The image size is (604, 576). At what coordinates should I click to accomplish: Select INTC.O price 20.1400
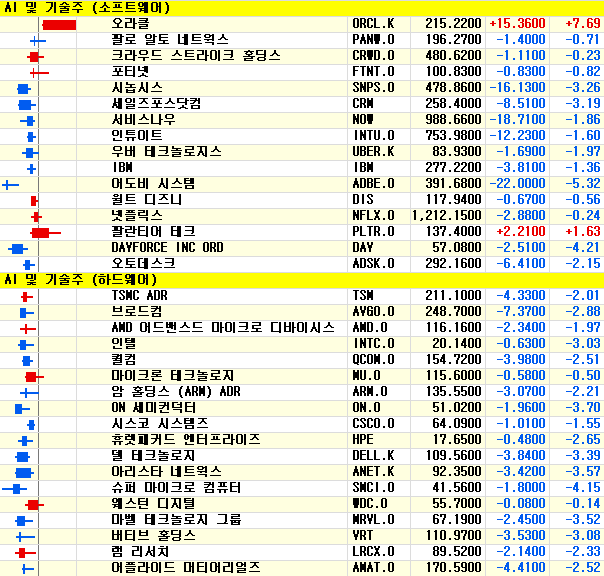click(x=456, y=343)
